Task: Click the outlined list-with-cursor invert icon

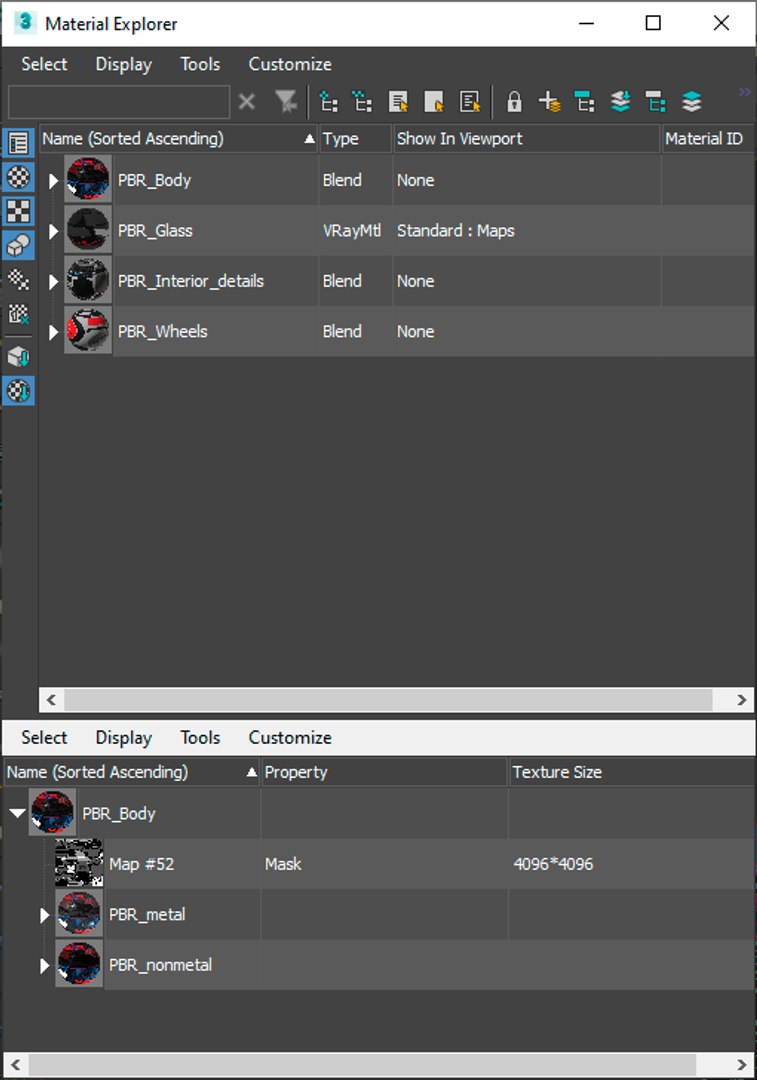Action: coord(470,102)
